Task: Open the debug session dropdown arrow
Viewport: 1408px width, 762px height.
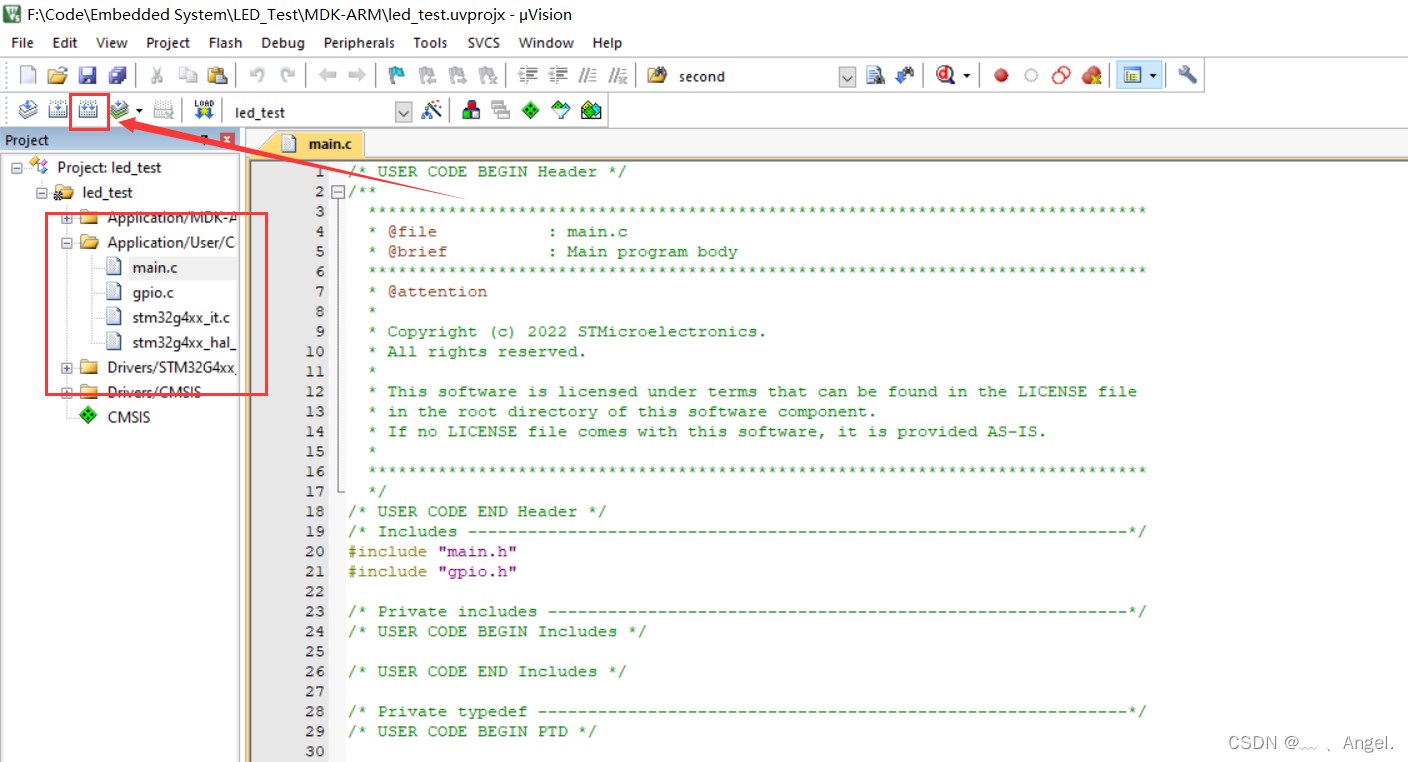Action: [968, 76]
